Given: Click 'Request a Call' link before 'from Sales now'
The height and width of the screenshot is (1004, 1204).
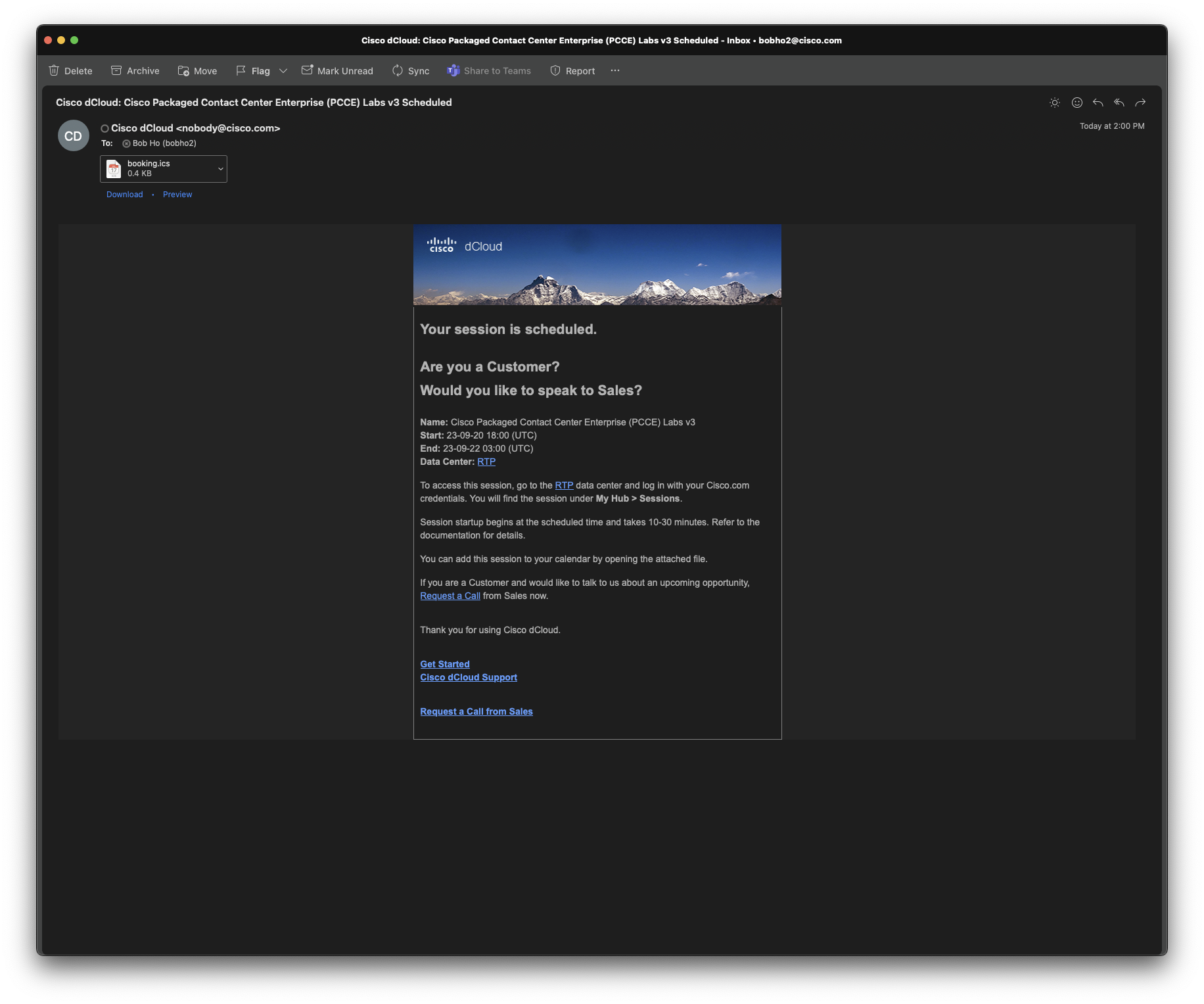Looking at the screenshot, I should click(450, 596).
